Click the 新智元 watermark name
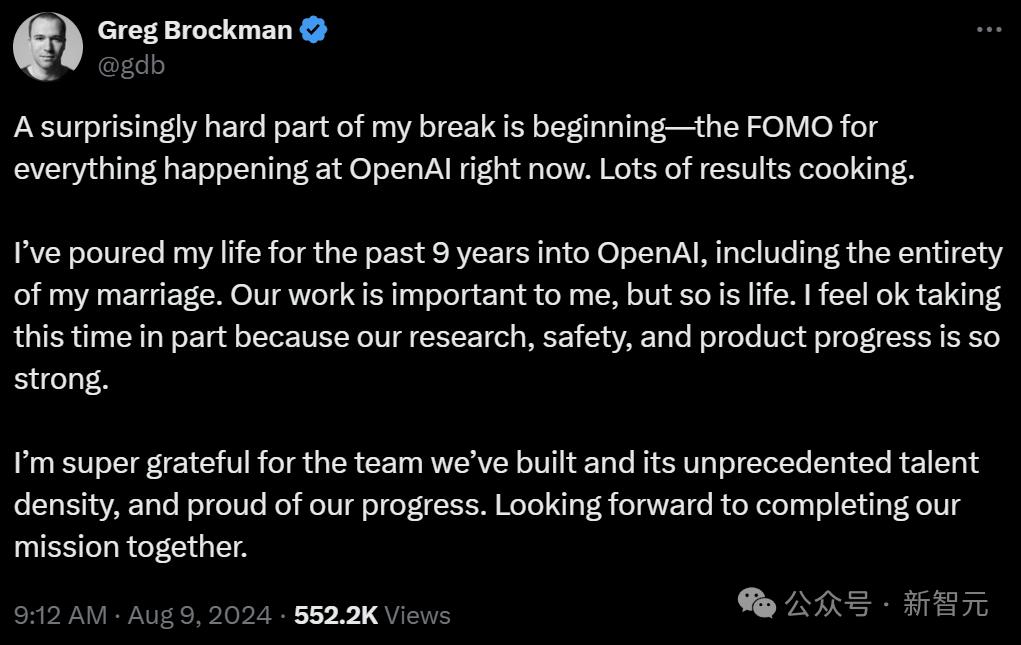Image resolution: width=1021 pixels, height=645 pixels. 945,604
